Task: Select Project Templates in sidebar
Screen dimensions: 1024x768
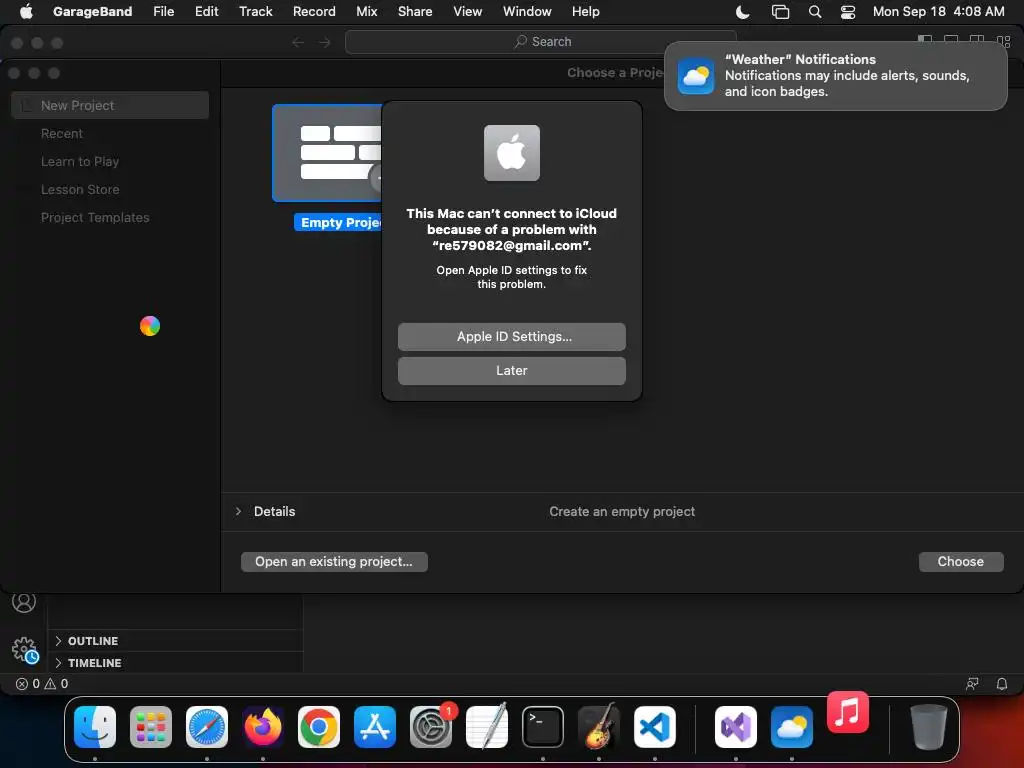Action: point(95,217)
